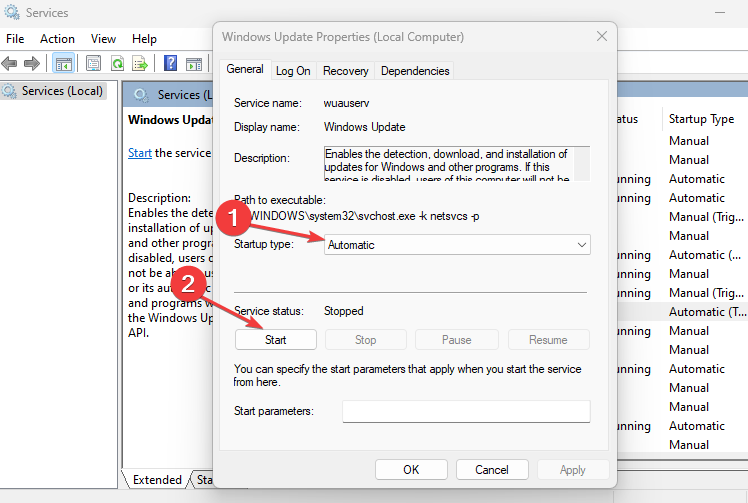
Task: Click the blue Help question mark icon
Action: (170, 63)
